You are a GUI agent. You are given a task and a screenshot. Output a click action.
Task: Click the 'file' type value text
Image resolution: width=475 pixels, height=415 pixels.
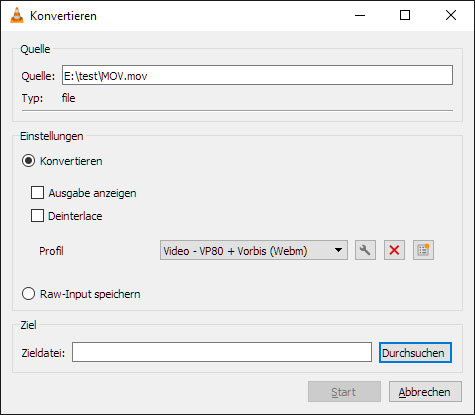click(x=68, y=98)
